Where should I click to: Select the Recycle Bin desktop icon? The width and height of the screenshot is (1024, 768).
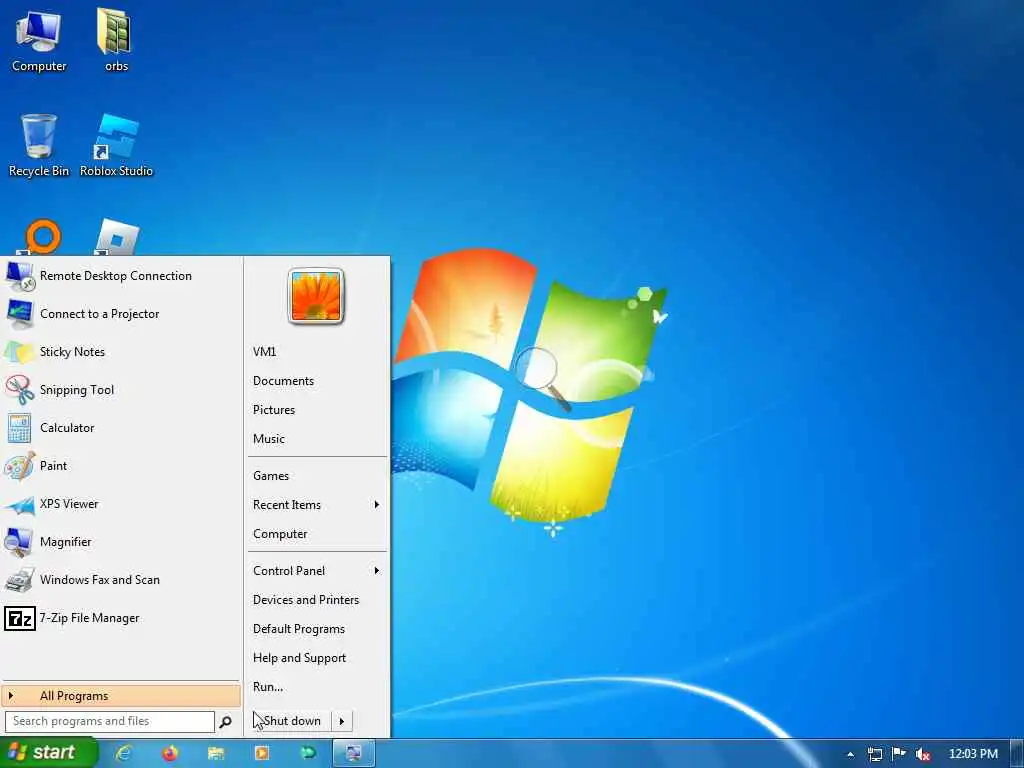[39, 145]
